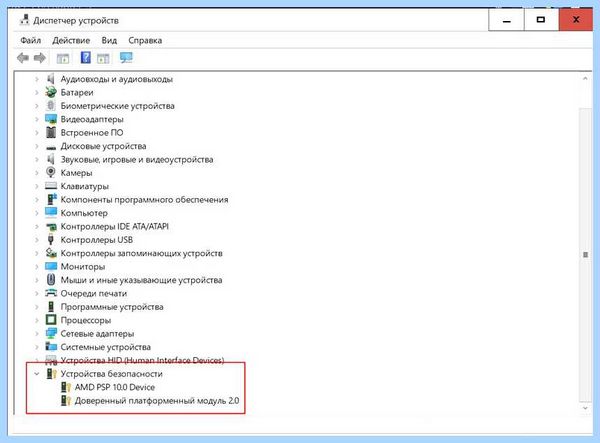
Task: Select the Процессоры chip icon
Action: point(51,319)
